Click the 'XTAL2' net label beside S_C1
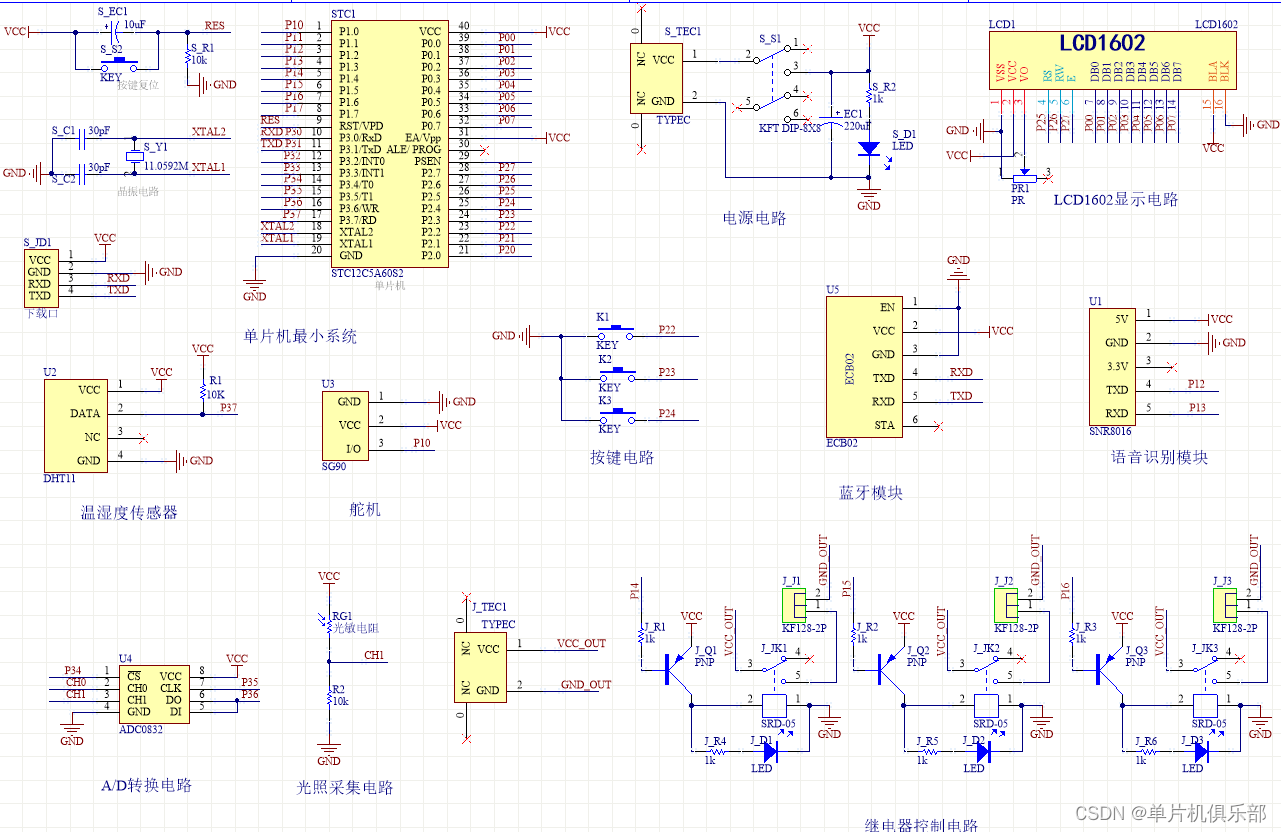 point(208,132)
